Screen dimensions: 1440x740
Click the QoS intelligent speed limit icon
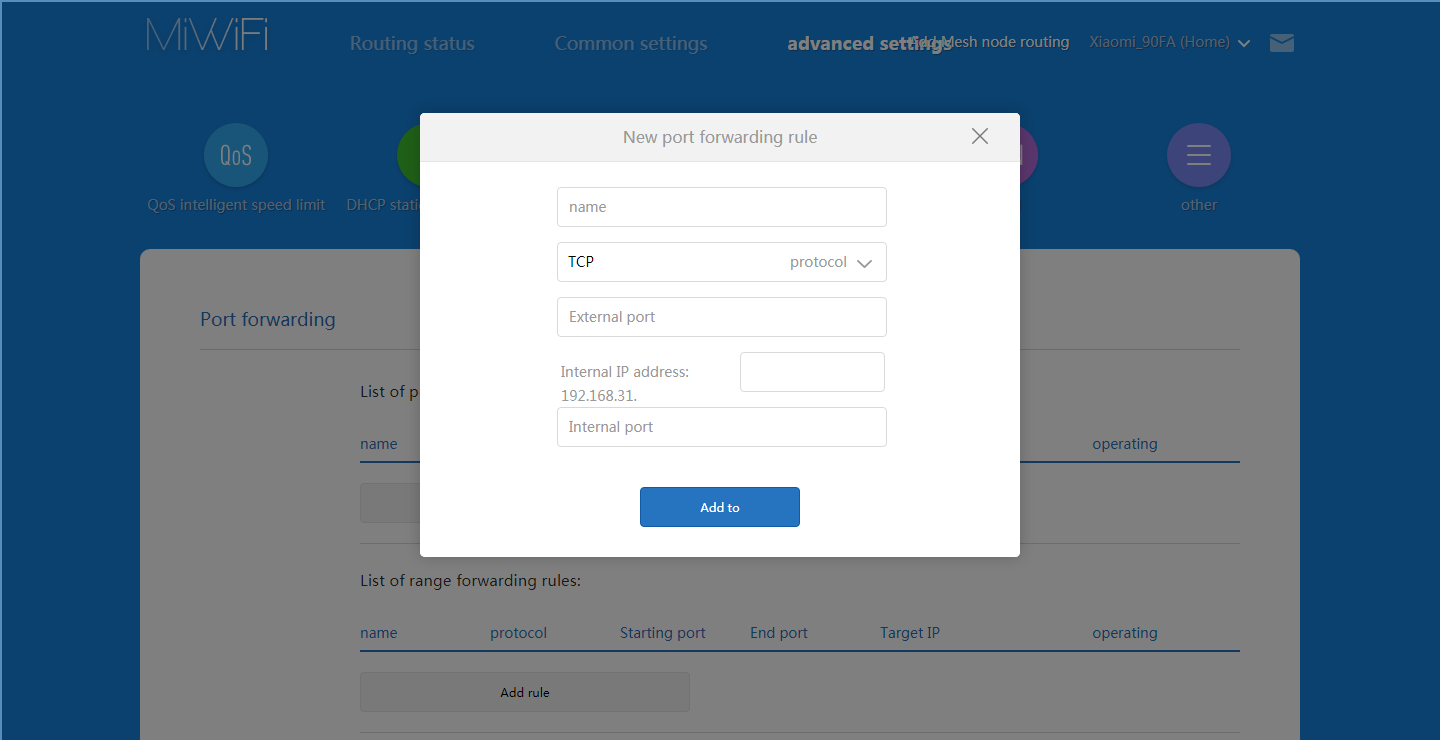click(236, 155)
